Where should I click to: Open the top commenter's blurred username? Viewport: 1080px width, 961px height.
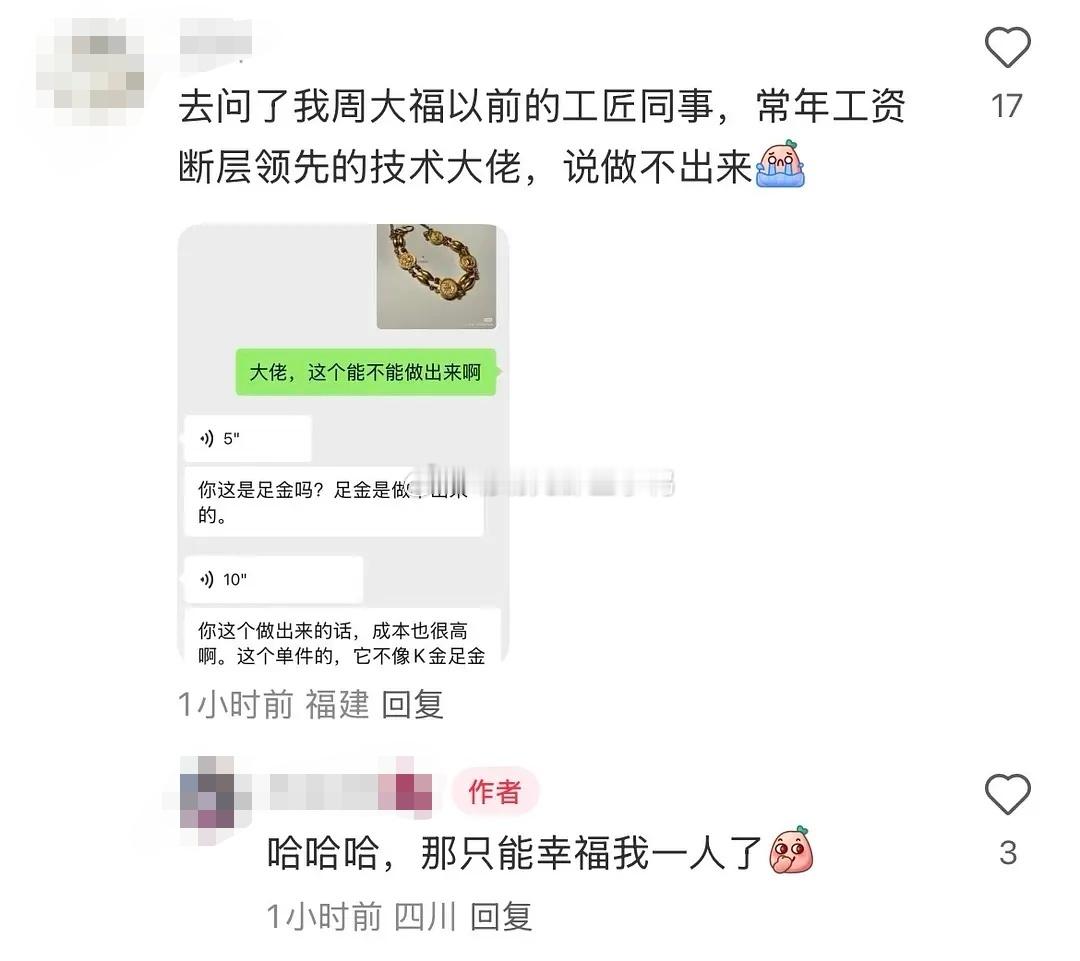215,43
